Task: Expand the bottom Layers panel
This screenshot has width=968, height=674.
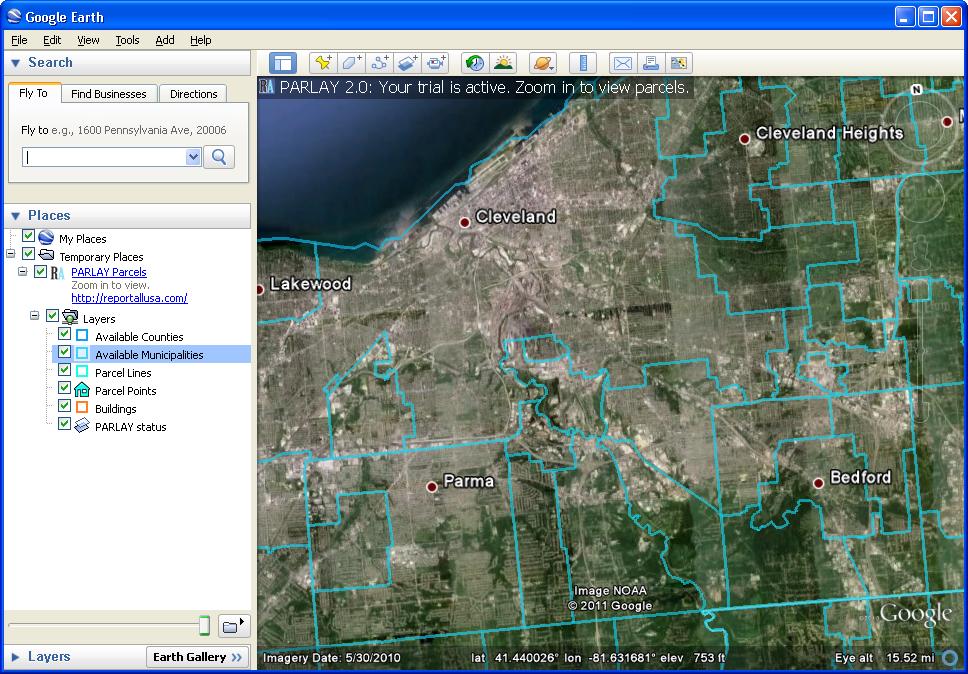Action: 16,657
